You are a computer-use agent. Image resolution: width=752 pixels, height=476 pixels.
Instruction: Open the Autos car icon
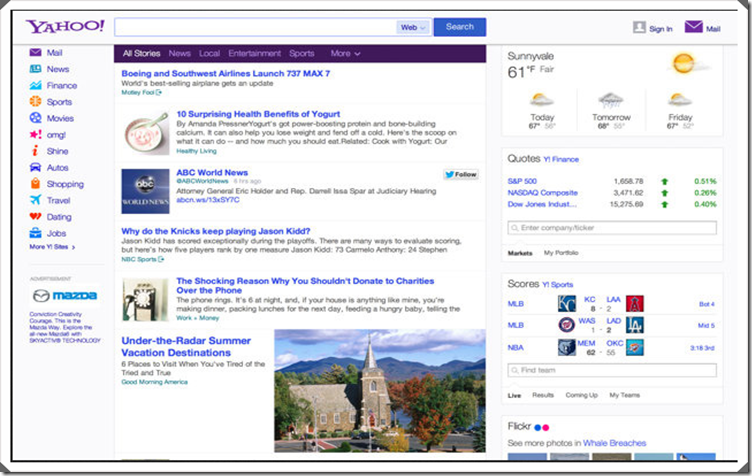click(x=35, y=167)
